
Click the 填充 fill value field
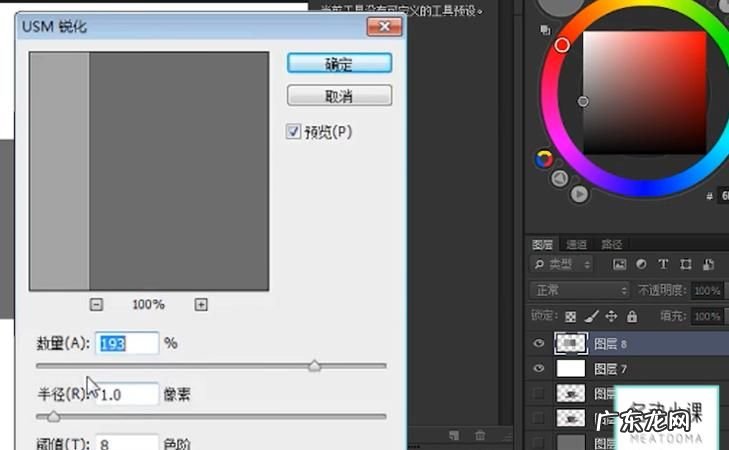click(707, 317)
